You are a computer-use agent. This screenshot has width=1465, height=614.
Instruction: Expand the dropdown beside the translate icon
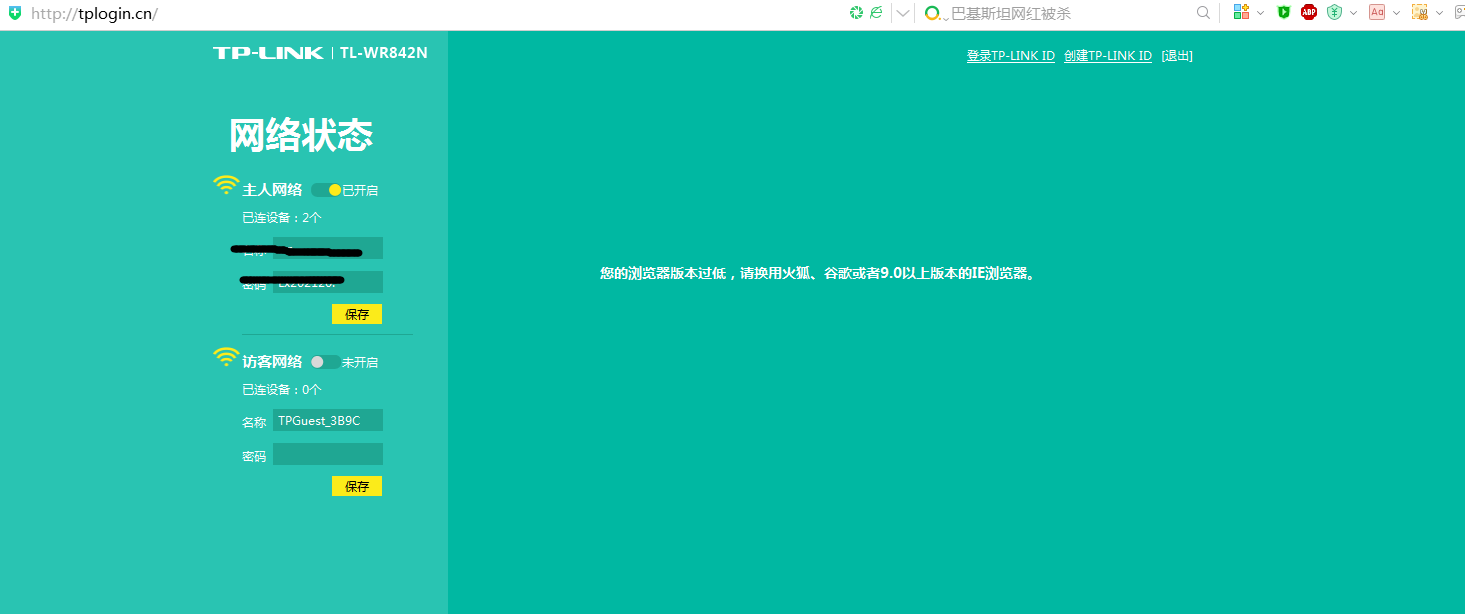point(1397,13)
